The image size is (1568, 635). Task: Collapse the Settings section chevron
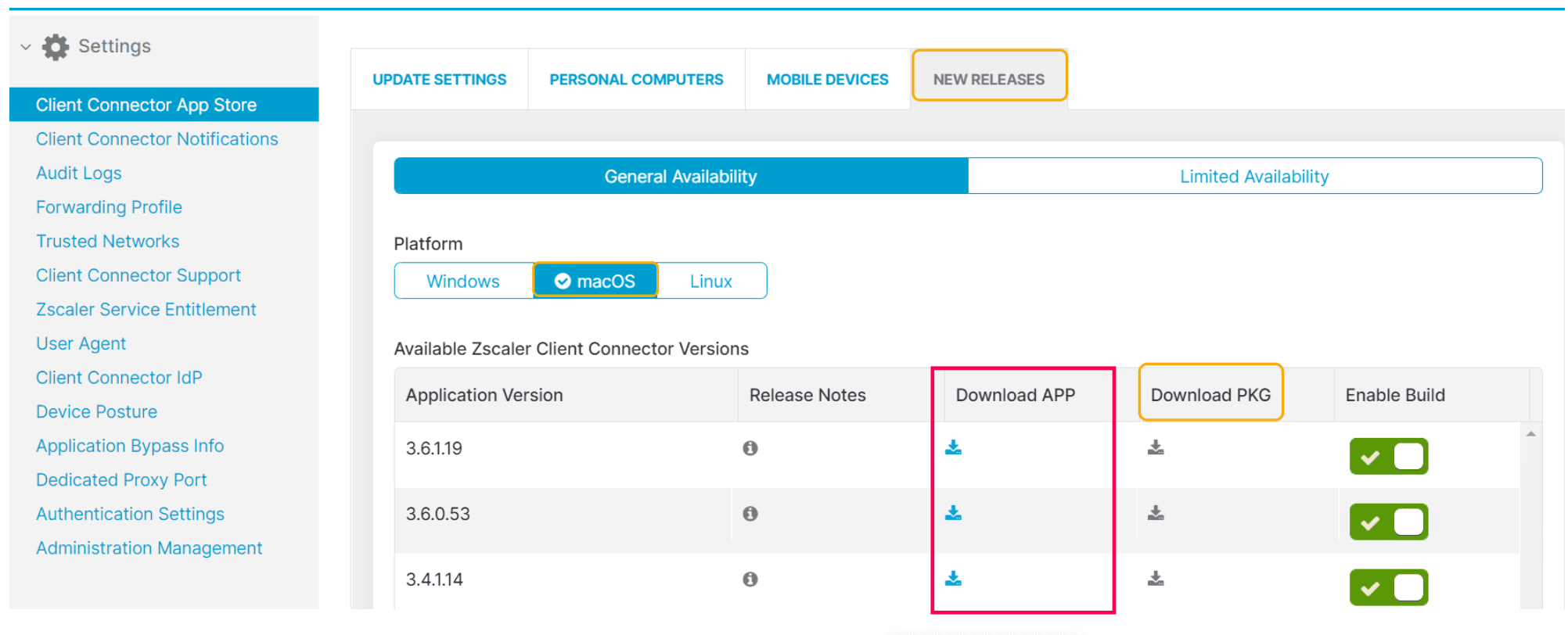(x=26, y=47)
